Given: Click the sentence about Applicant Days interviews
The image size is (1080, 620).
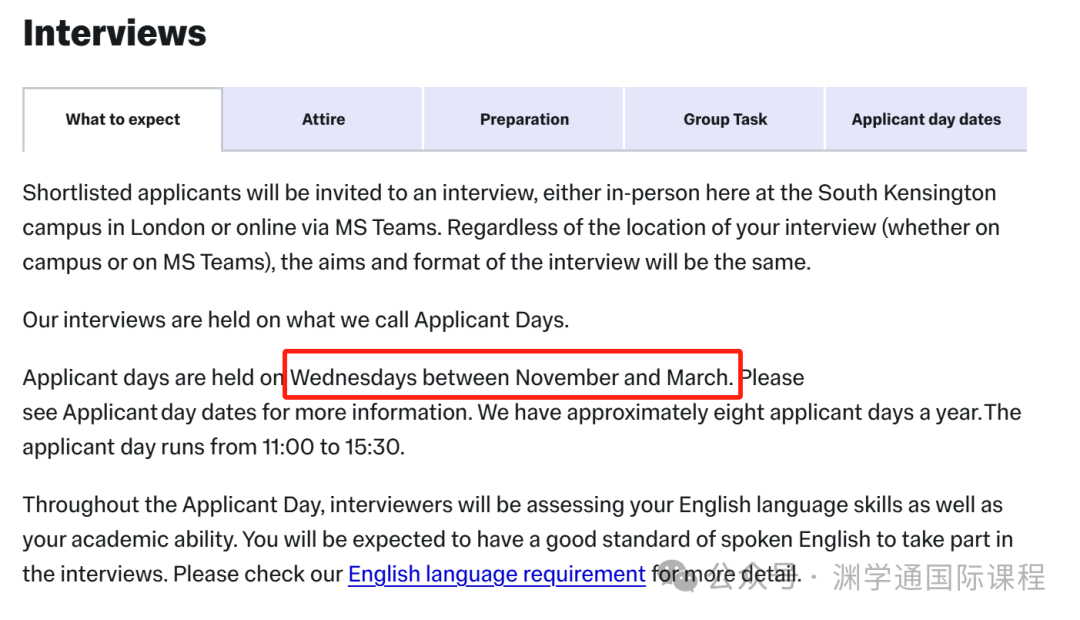Looking at the screenshot, I should coord(295,320).
